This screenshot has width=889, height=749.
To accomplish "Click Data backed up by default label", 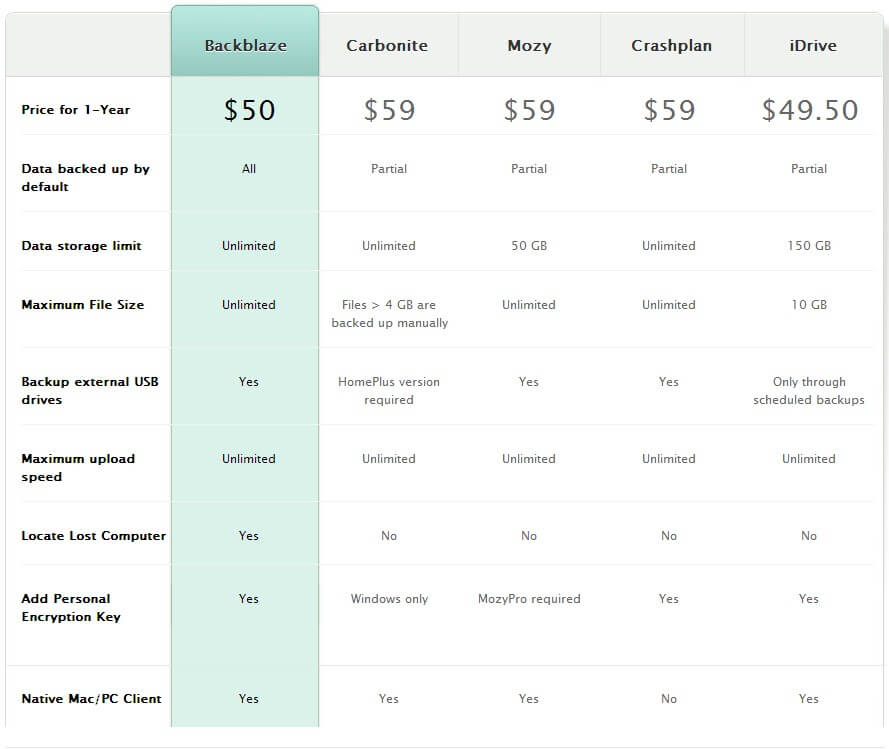I will 85,178.
